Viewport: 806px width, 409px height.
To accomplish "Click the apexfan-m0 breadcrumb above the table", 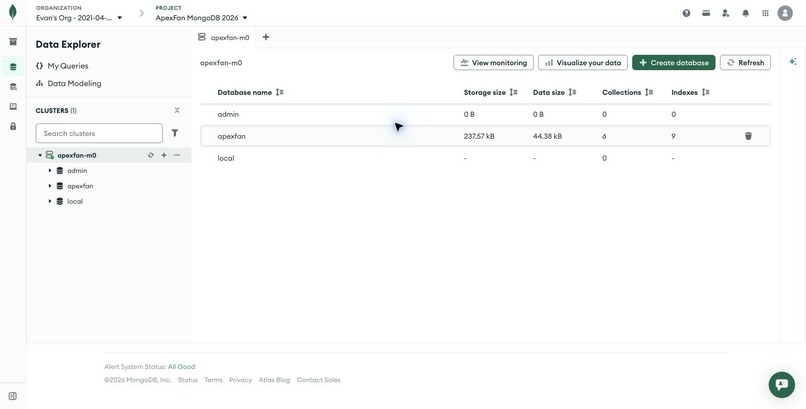I will click(221, 63).
